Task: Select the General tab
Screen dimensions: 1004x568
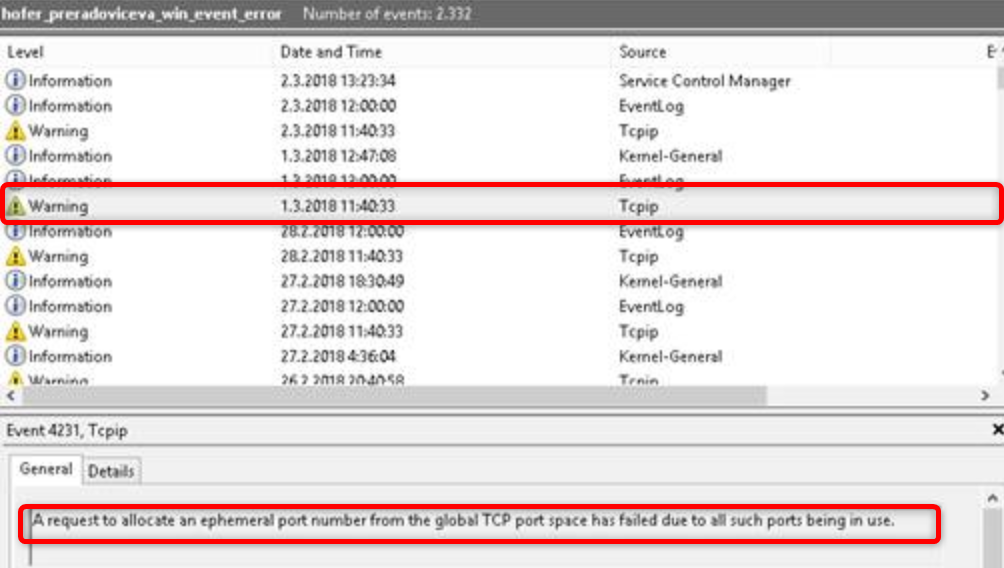Action: [47, 469]
